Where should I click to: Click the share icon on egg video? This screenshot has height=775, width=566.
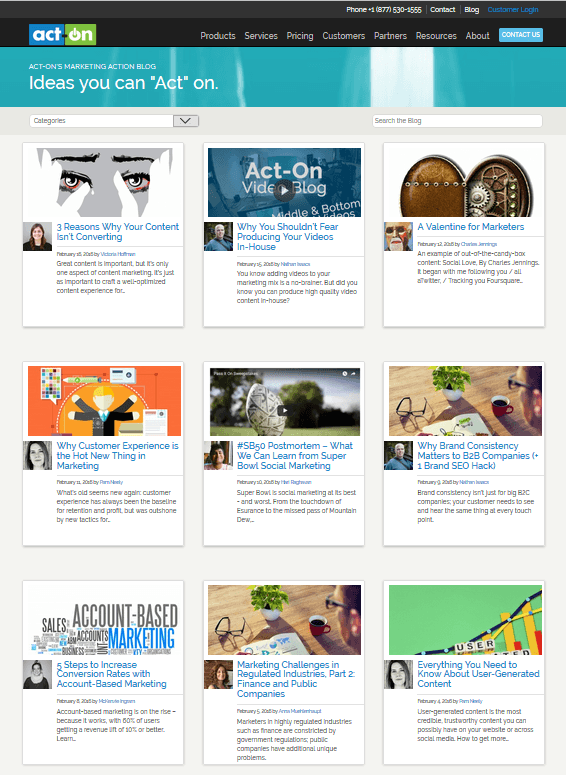(x=353, y=374)
